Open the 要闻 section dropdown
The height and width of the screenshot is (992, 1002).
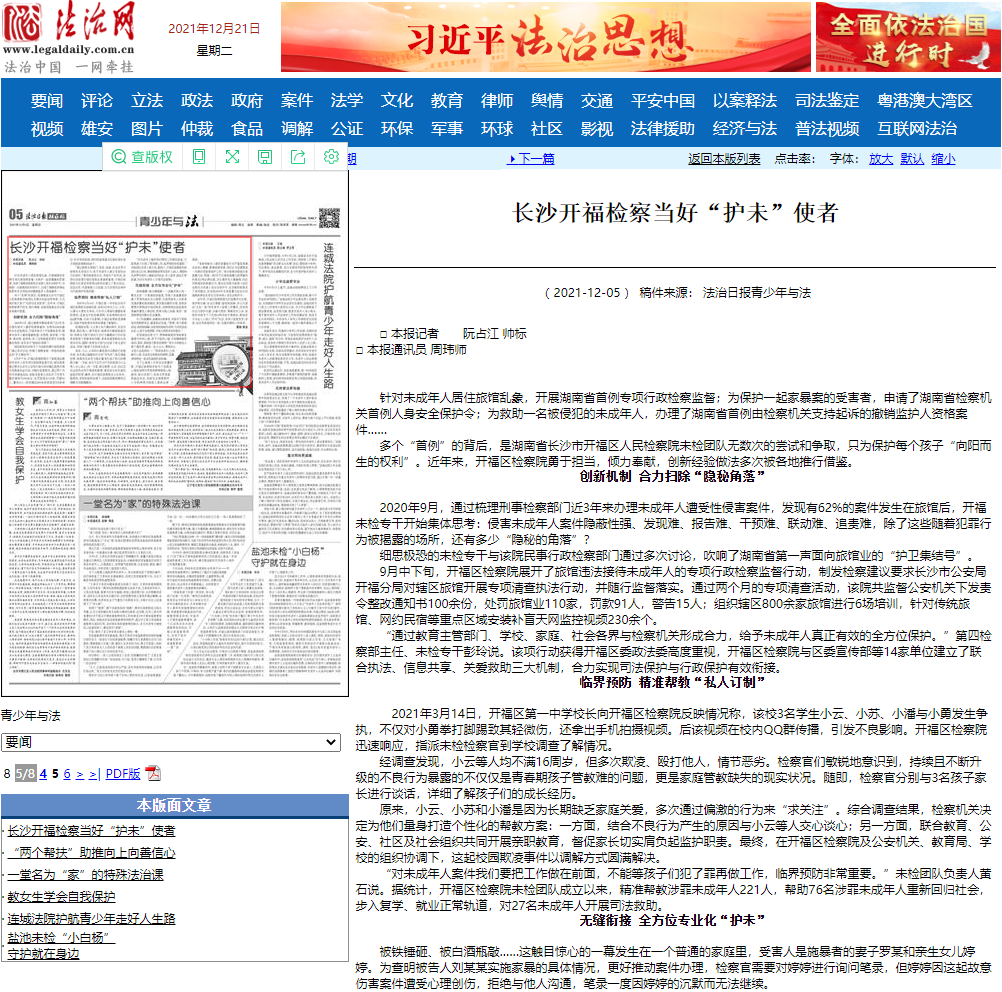pos(171,743)
